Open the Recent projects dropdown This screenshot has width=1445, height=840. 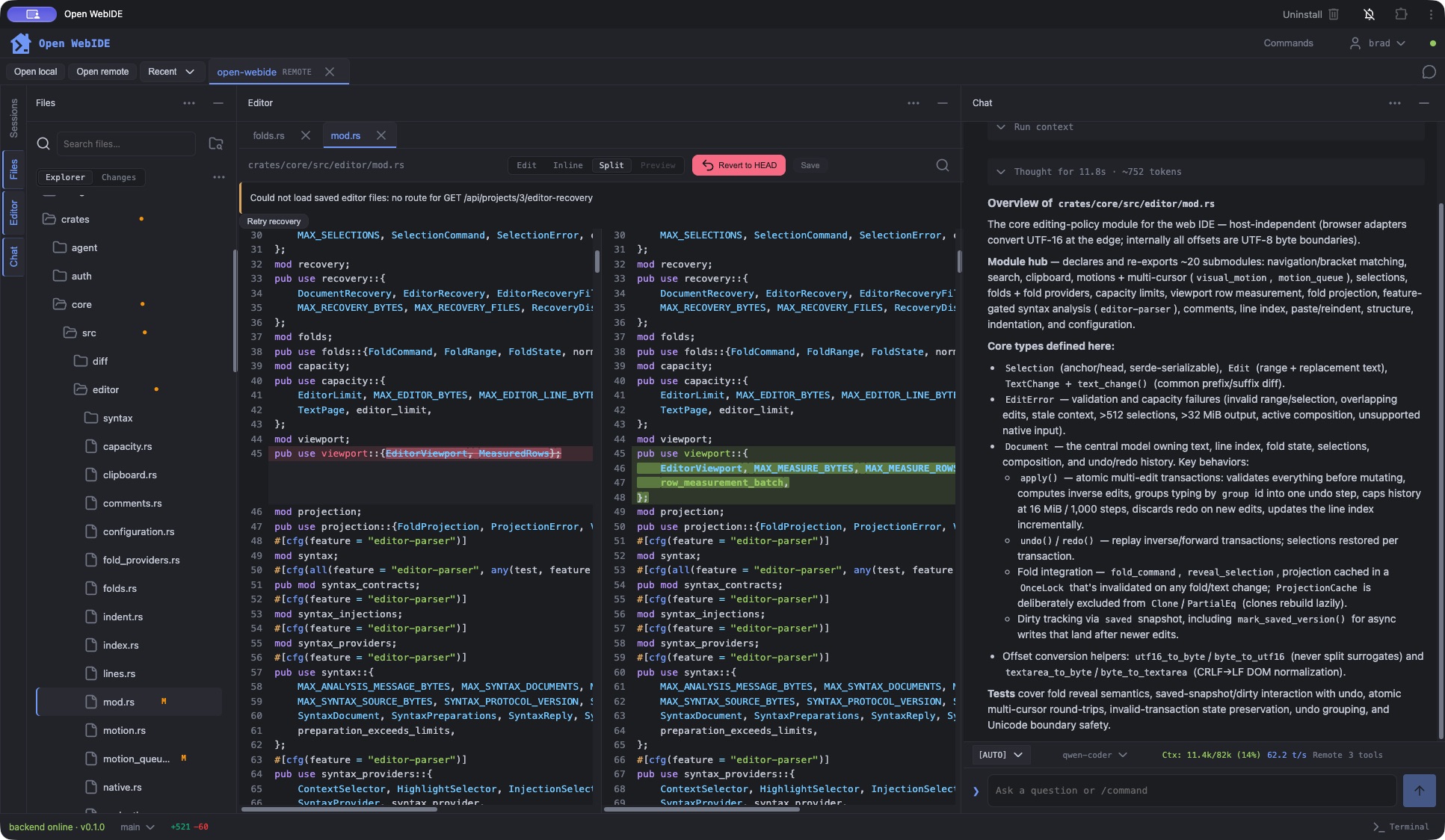(x=171, y=72)
